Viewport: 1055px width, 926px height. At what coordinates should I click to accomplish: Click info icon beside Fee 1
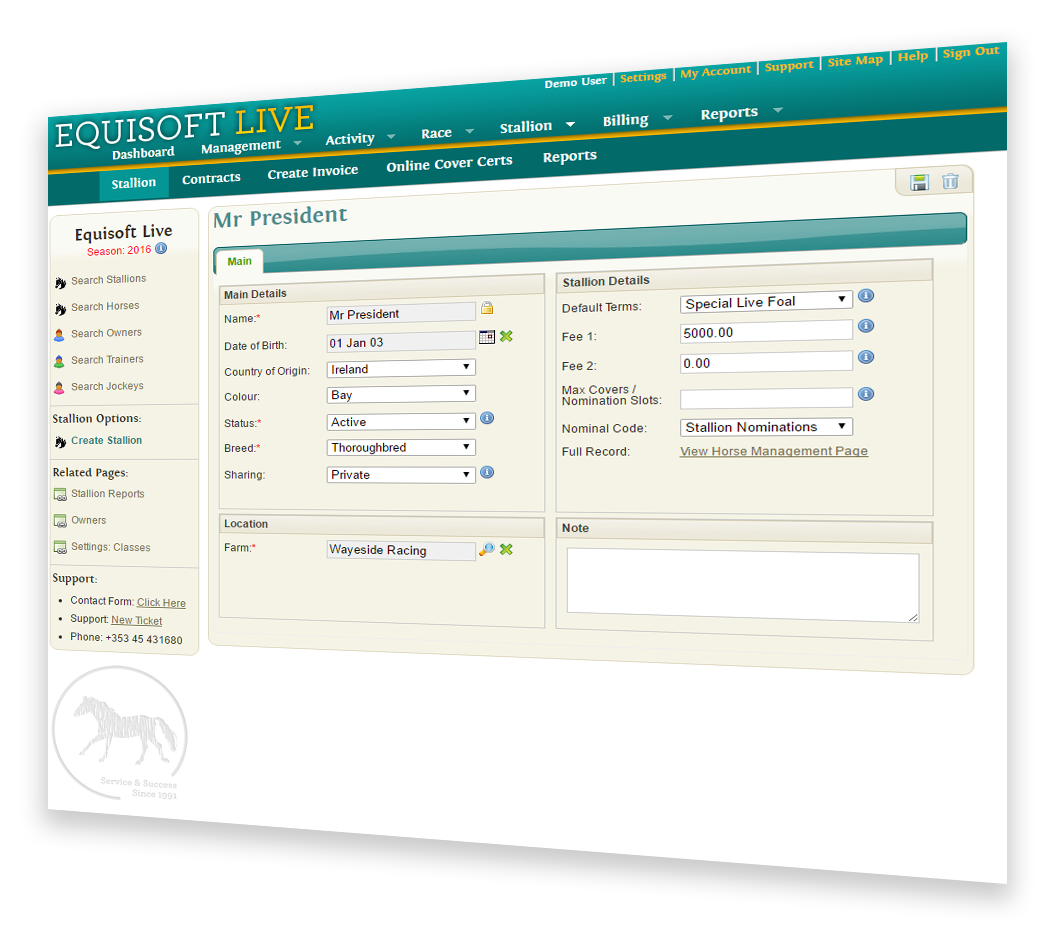[867, 326]
